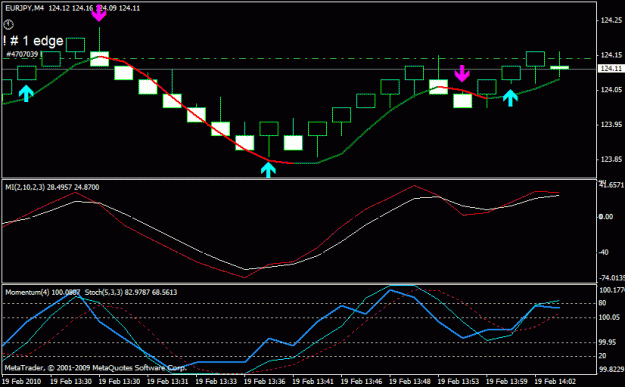Click the 124.25 price scale label
The width and height of the screenshot is (625, 387).
coord(611,20)
